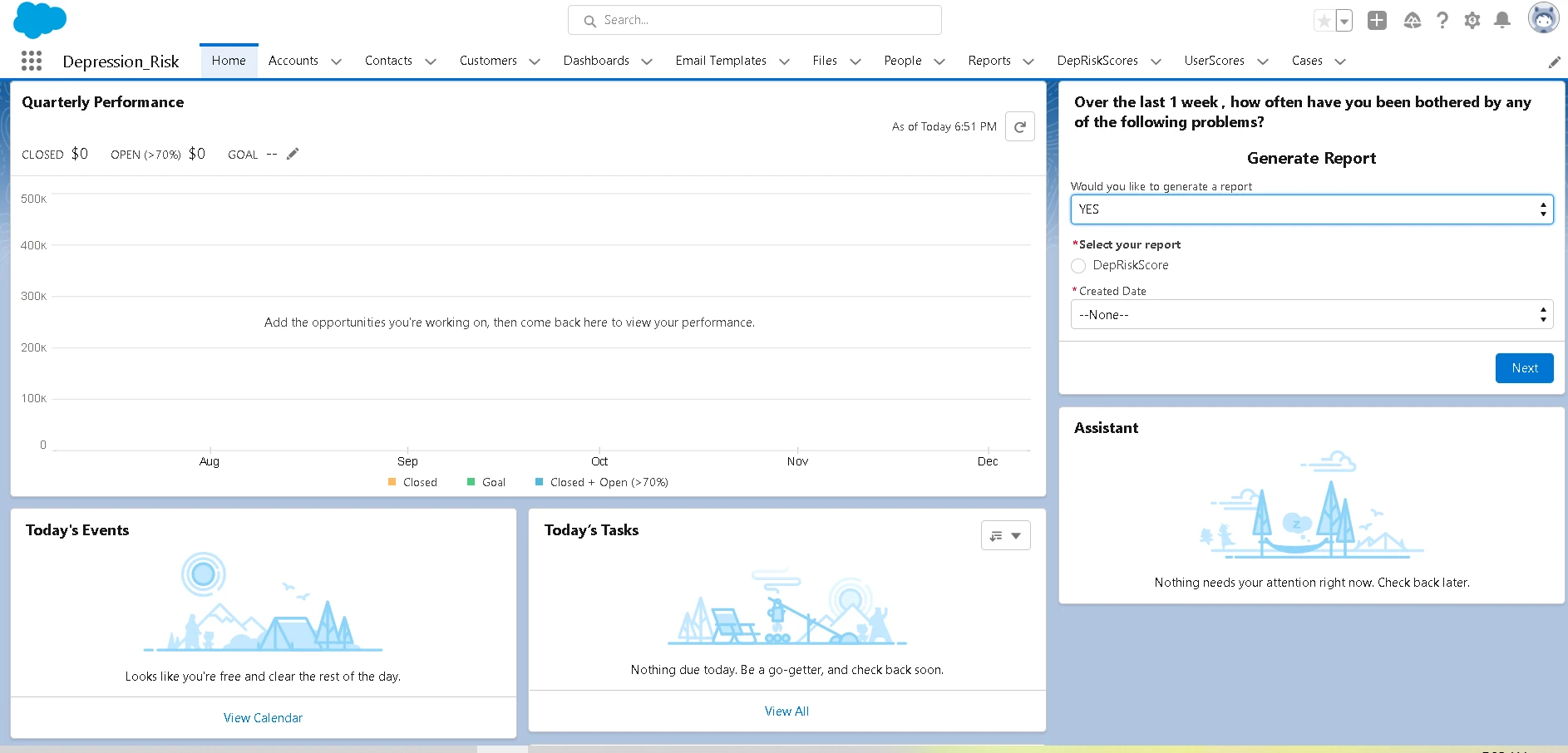
Task: Click the Assistant panel heading
Action: tap(1106, 428)
